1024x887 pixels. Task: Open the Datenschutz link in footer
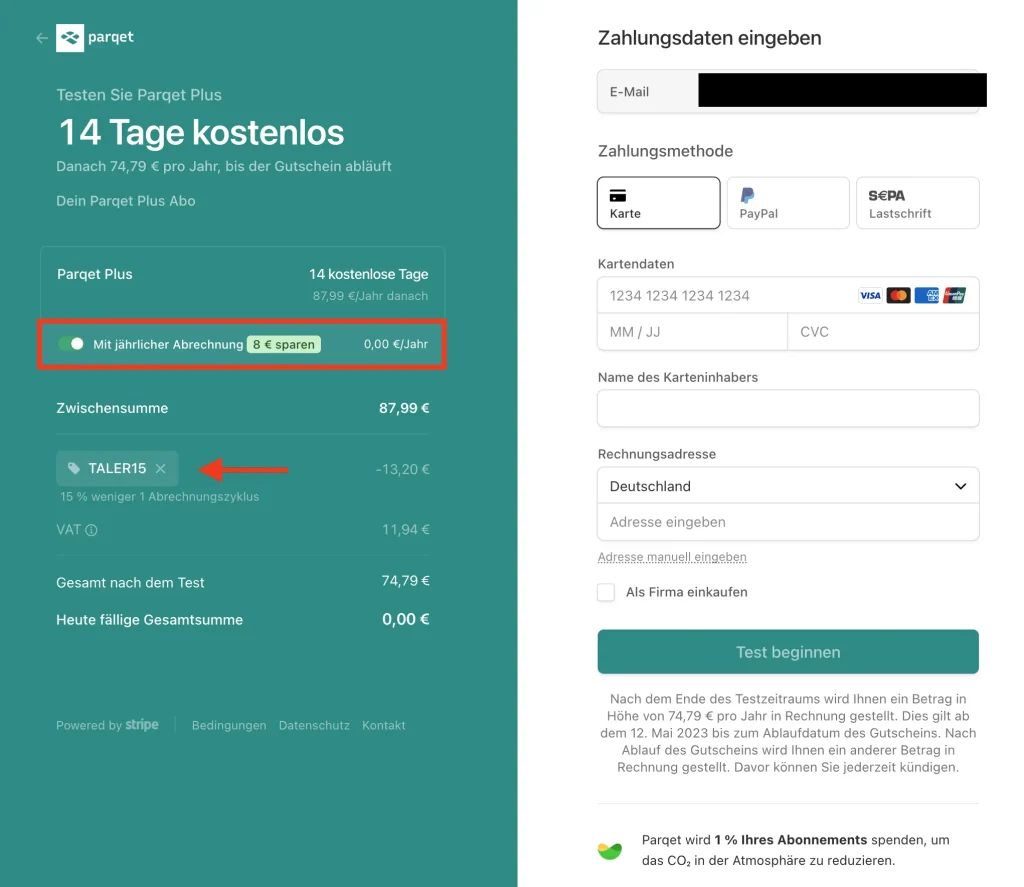coord(314,726)
